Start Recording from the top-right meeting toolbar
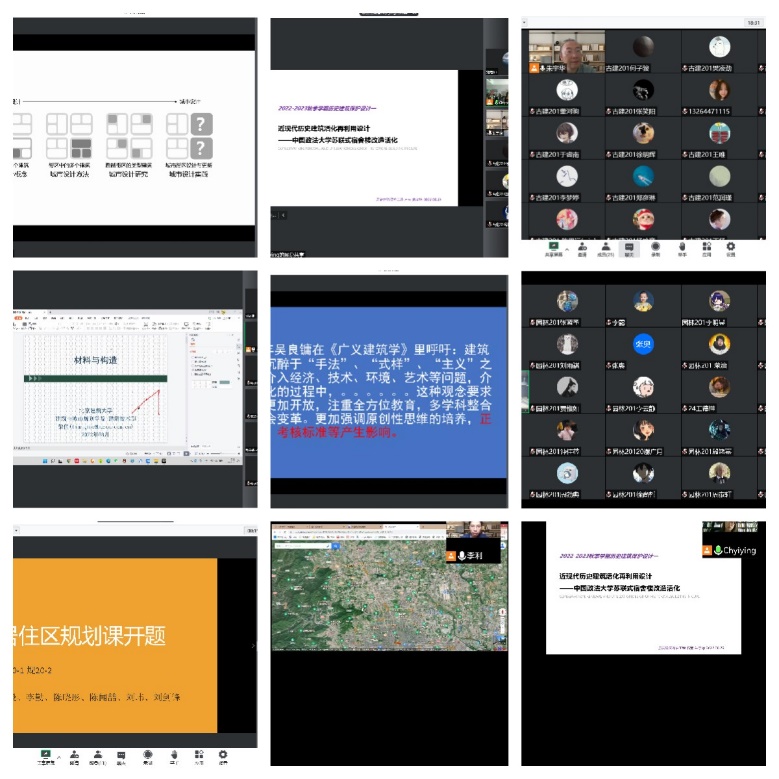The image size is (779, 779). point(656,245)
